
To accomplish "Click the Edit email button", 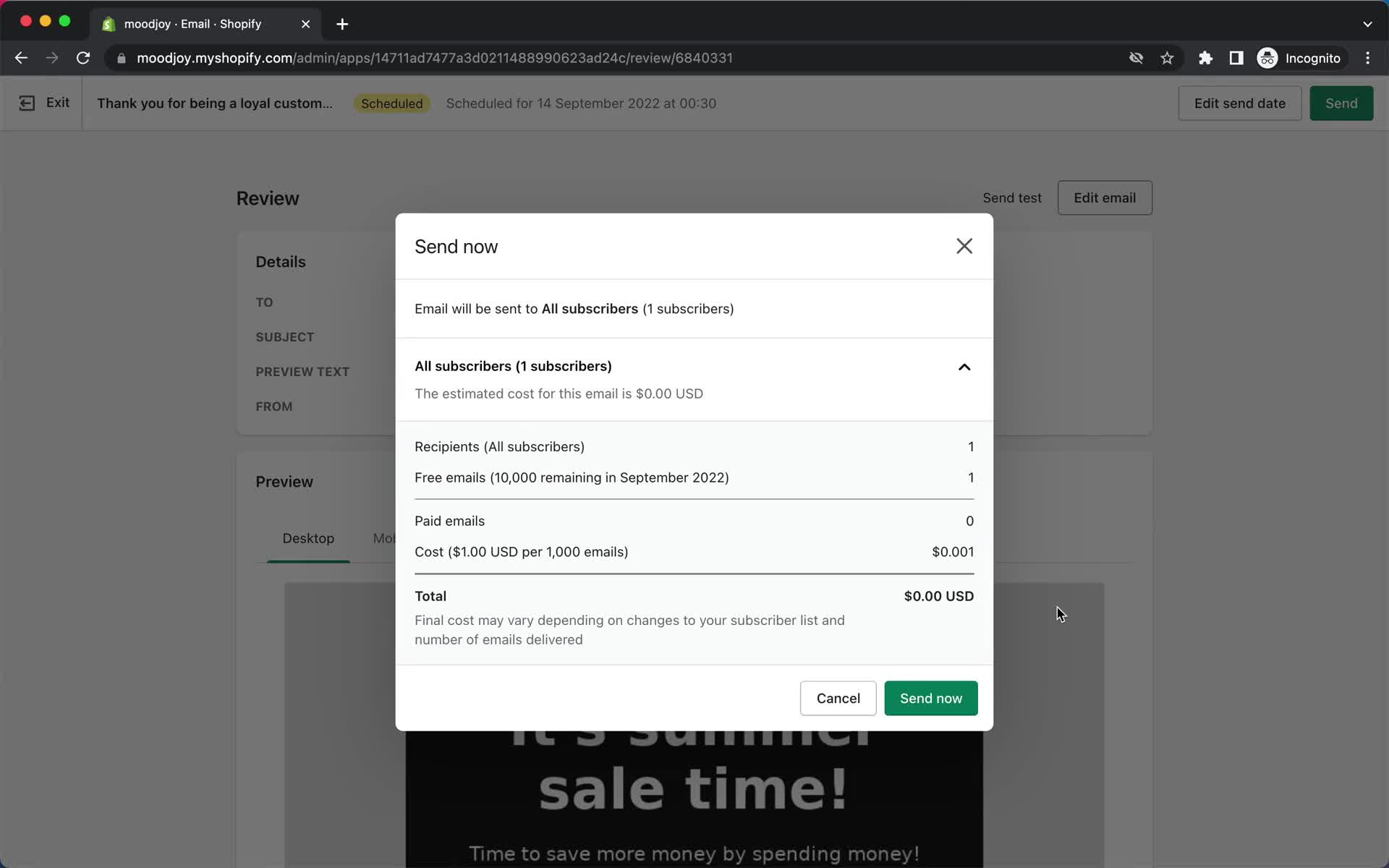I will click(1105, 198).
